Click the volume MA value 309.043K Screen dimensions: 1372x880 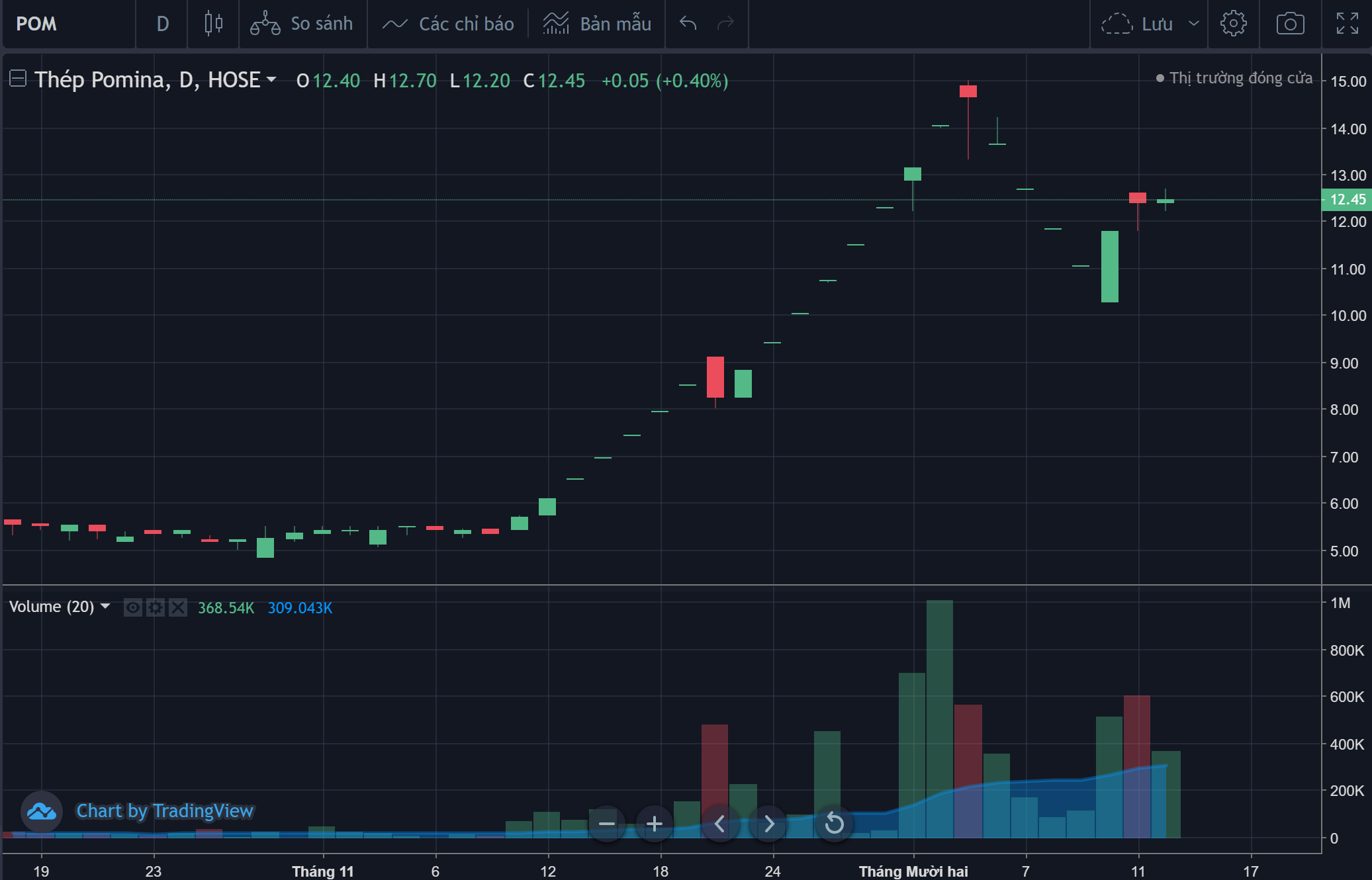[300, 607]
